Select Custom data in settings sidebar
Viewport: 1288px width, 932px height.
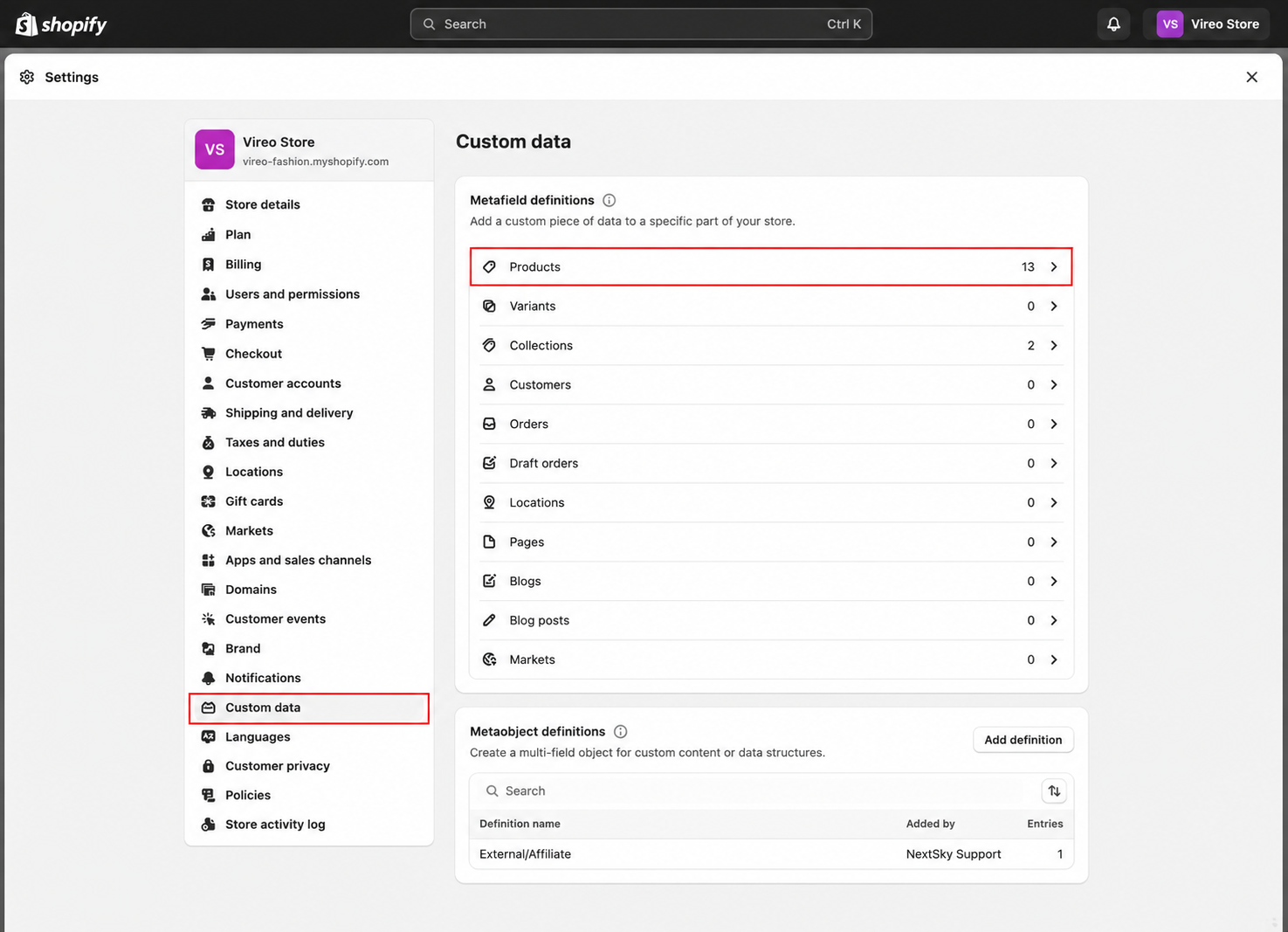(308, 708)
